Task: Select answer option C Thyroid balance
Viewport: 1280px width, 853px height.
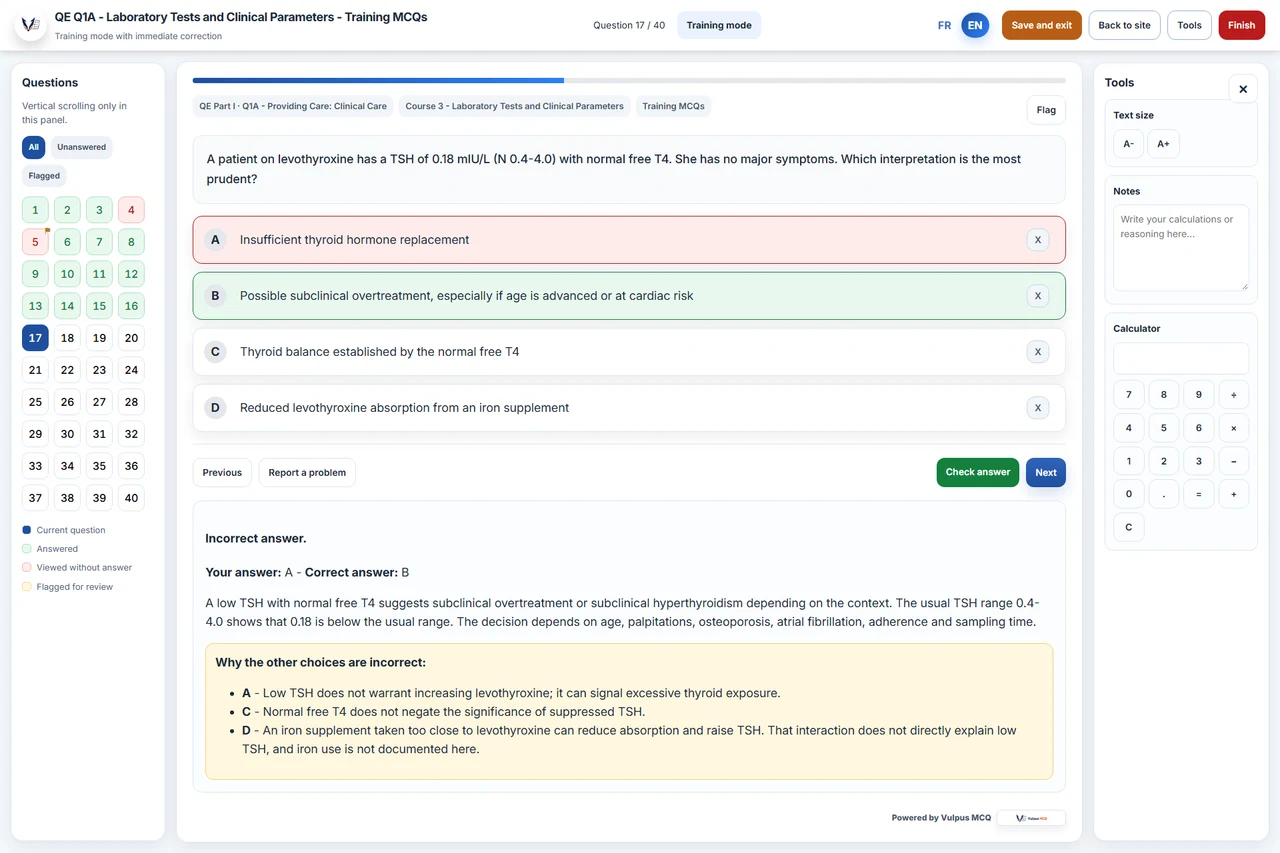Action: (629, 352)
